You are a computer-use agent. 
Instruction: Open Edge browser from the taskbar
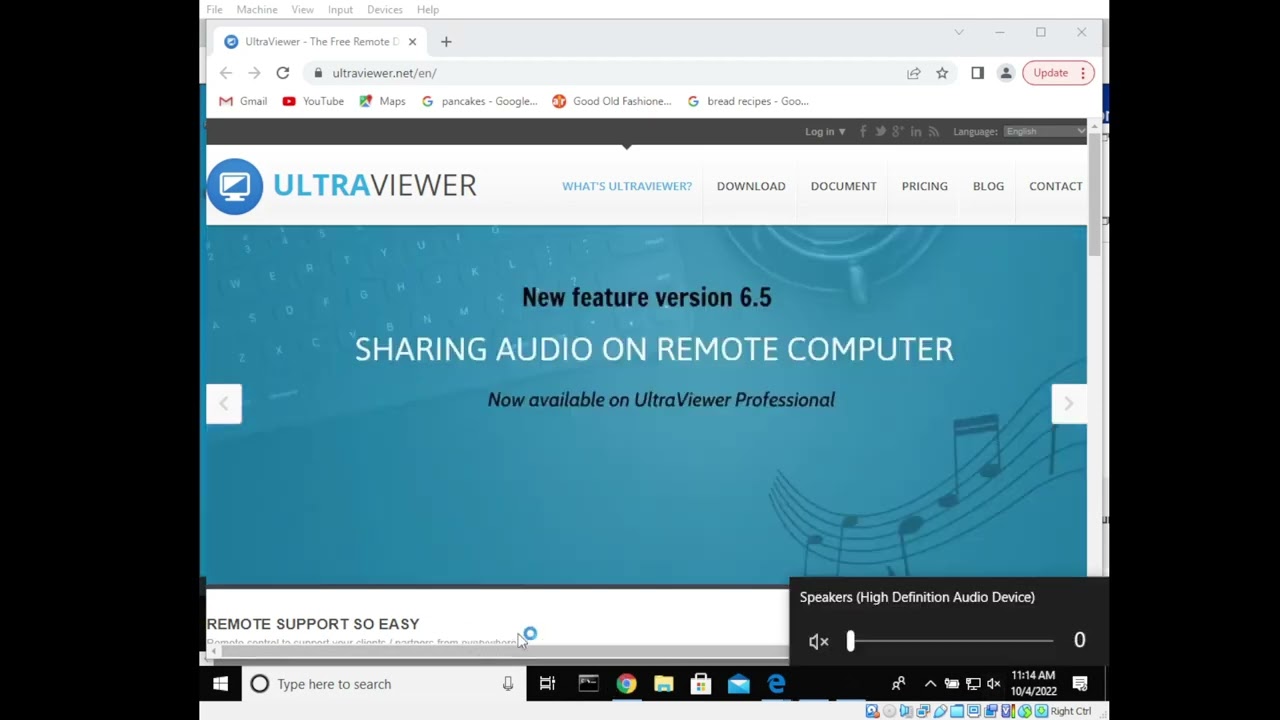[776, 684]
